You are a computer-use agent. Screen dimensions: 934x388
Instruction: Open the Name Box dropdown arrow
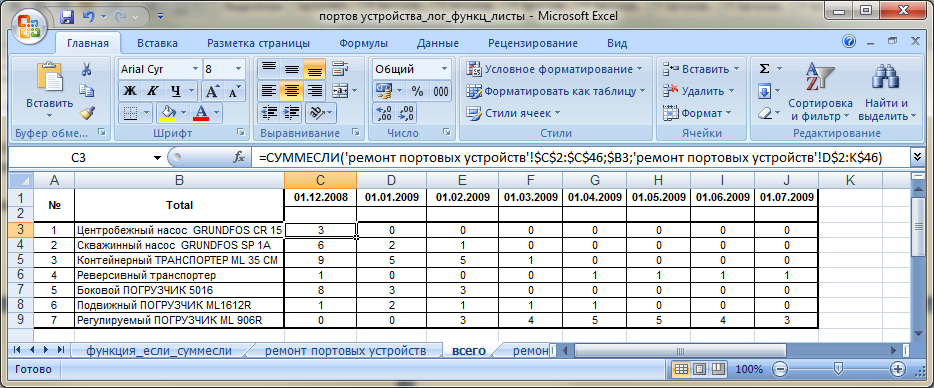coord(157,158)
